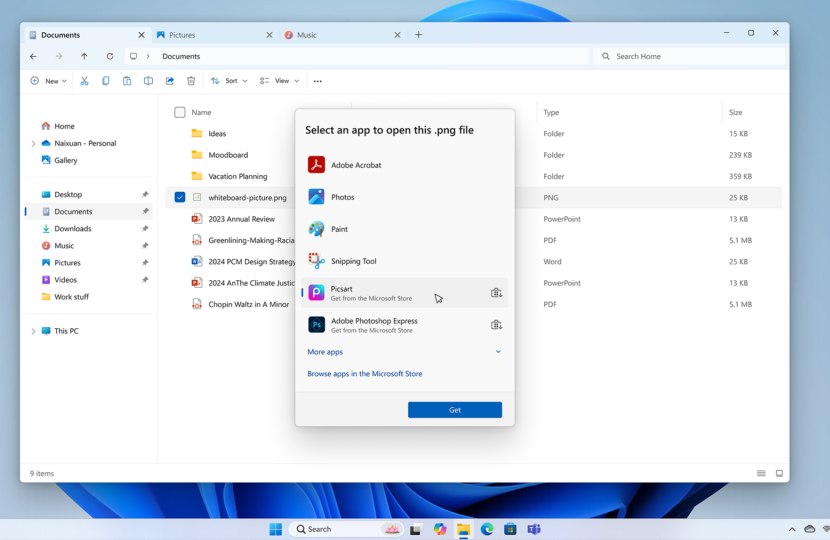Select the 2023 Annual Review file
Image resolution: width=830 pixels, height=540 pixels.
(x=241, y=219)
